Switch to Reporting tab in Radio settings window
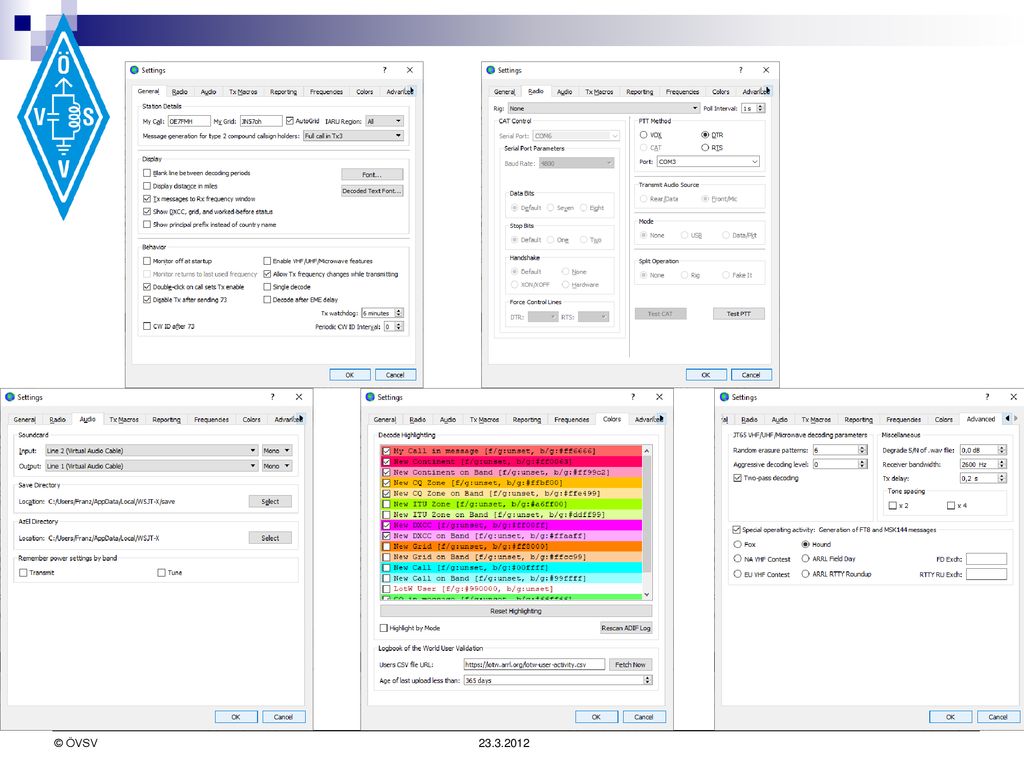 tap(639, 92)
